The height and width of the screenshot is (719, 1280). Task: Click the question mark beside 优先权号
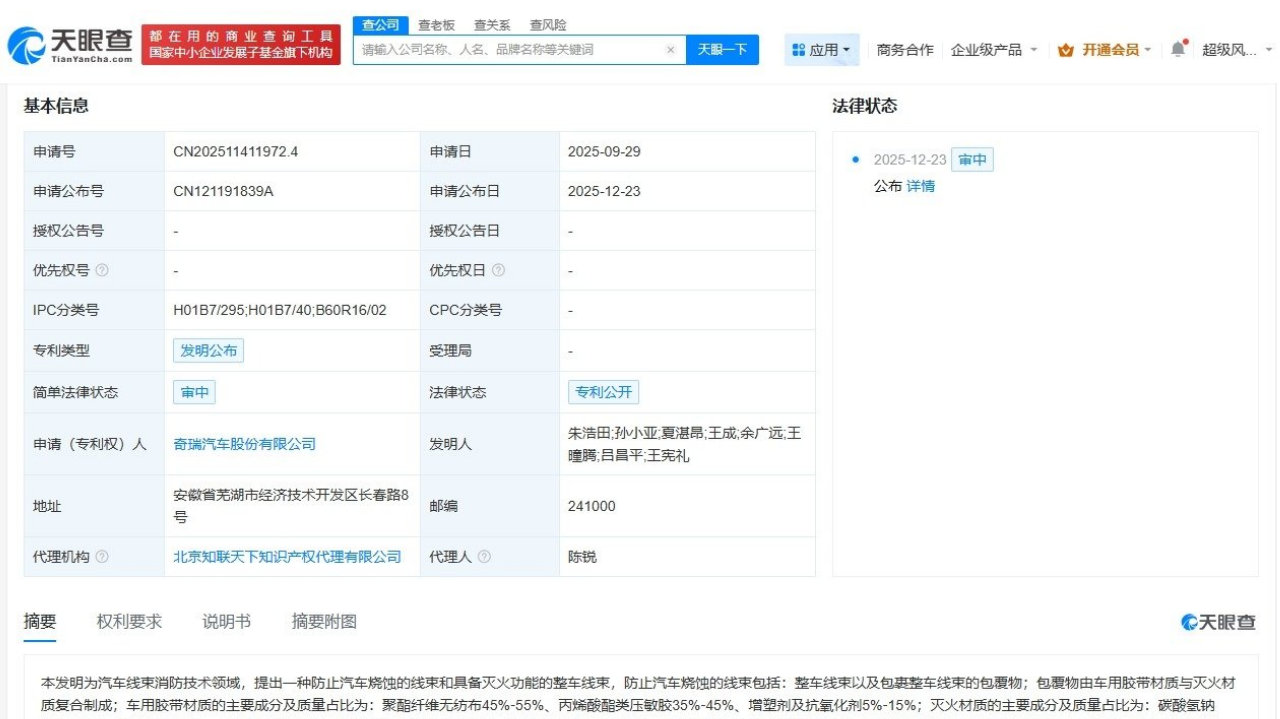pos(100,270)
